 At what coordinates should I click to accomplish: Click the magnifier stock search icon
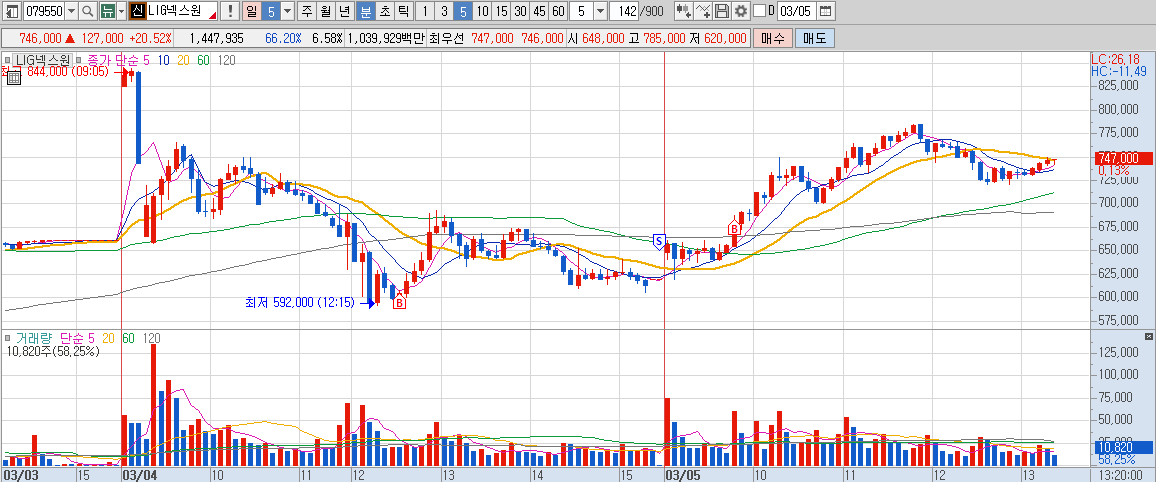pyautogui.click(x=88, y=11)
